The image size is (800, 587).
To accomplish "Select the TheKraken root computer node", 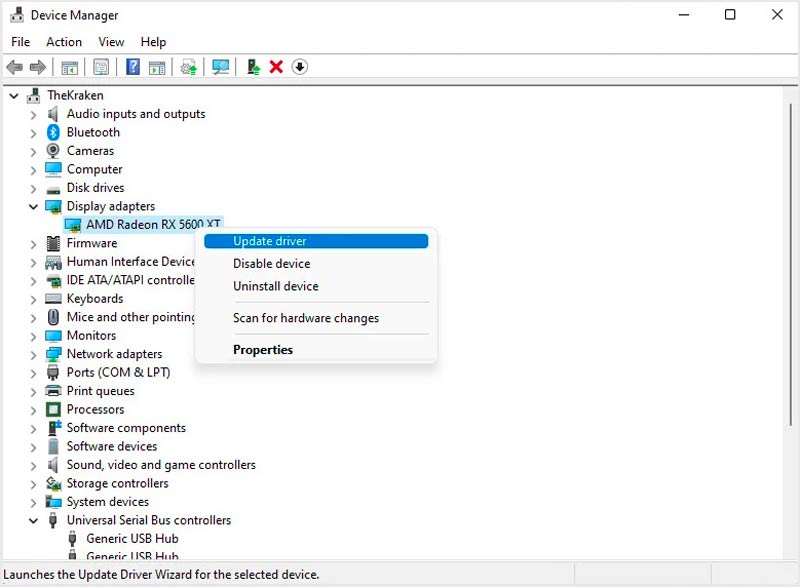I will [74, 96].
